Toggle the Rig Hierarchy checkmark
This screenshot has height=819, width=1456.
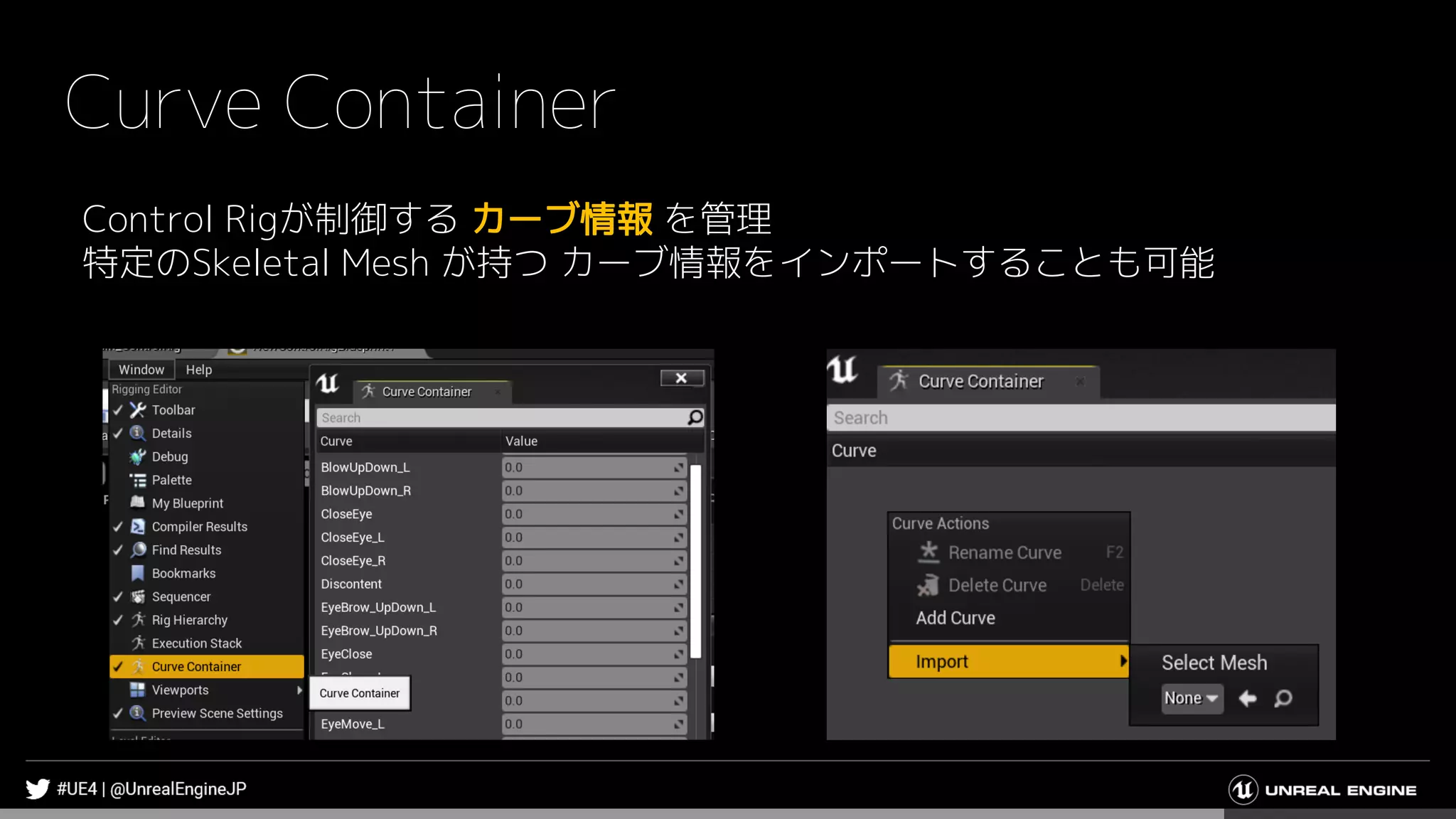[118, 620]
